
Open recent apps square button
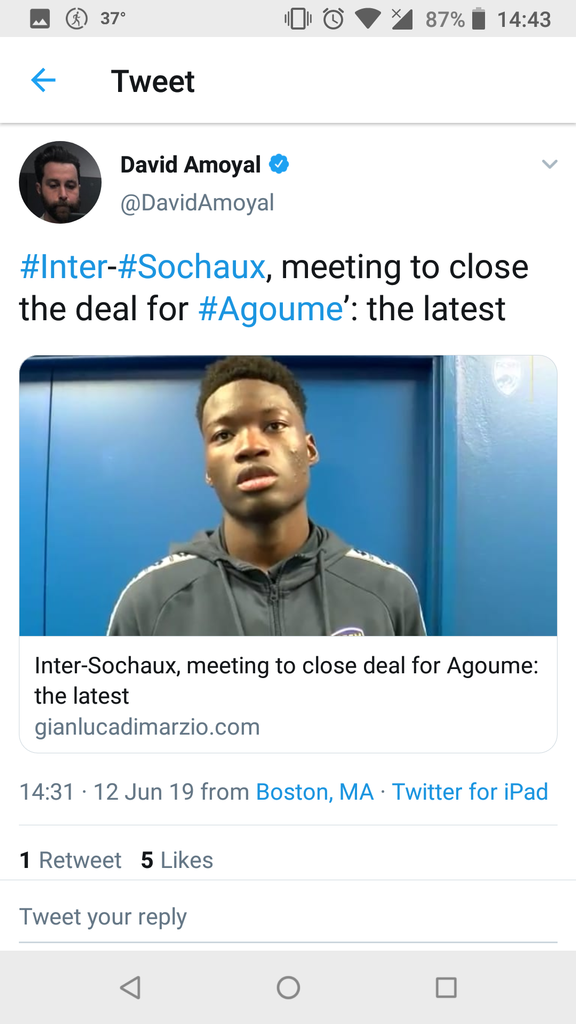(446, 987)
